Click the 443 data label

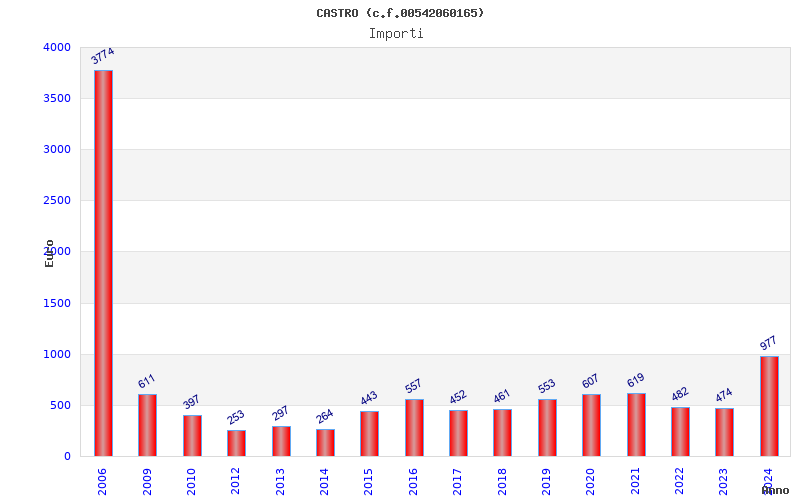click(x=369, y=397)
